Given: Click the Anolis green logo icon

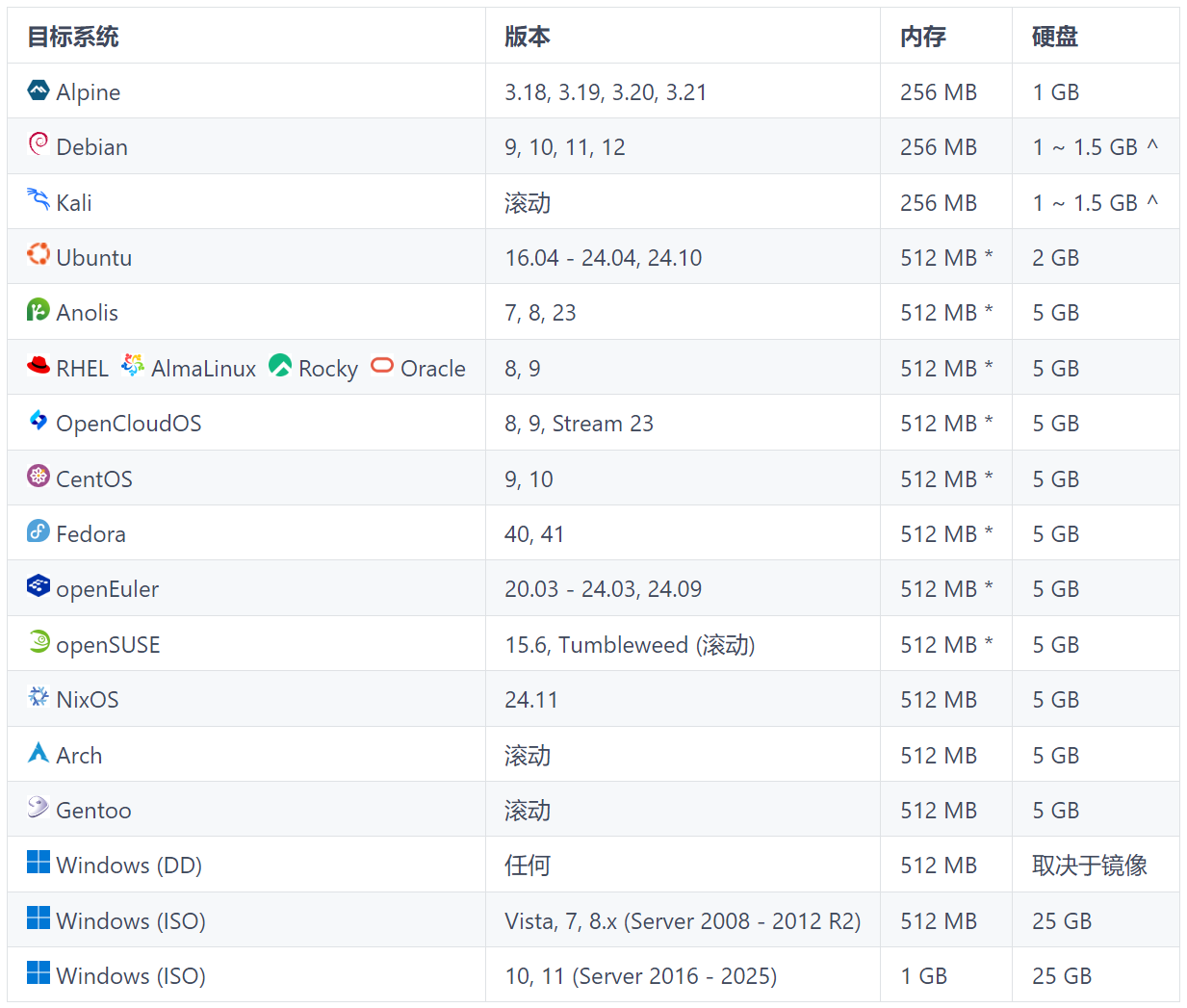Looking at the screenshot, I should 39,310.
